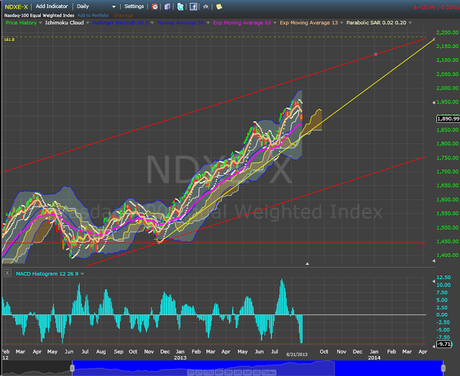This screenshot has width=460, height=376.
Task: Click the left handle of range slider
Action: [72, 368]
